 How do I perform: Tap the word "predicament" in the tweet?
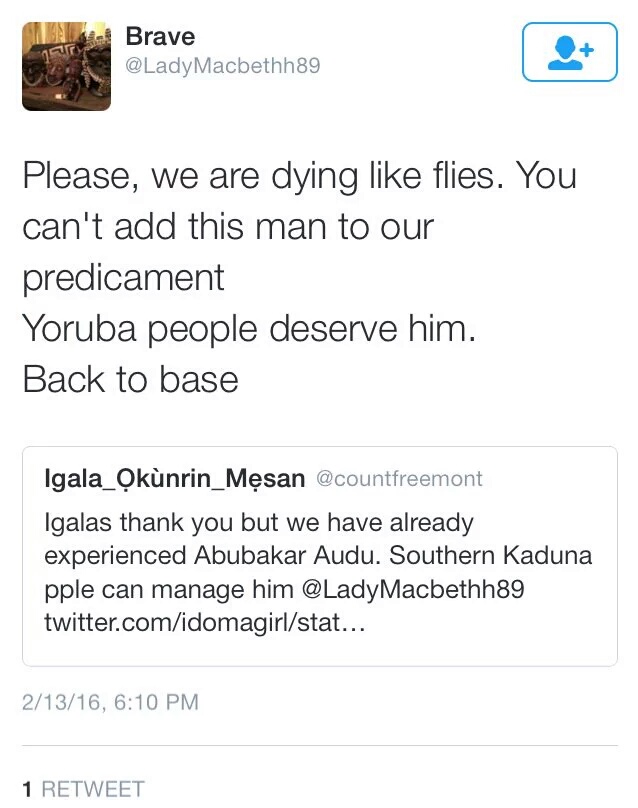(123, 278)
